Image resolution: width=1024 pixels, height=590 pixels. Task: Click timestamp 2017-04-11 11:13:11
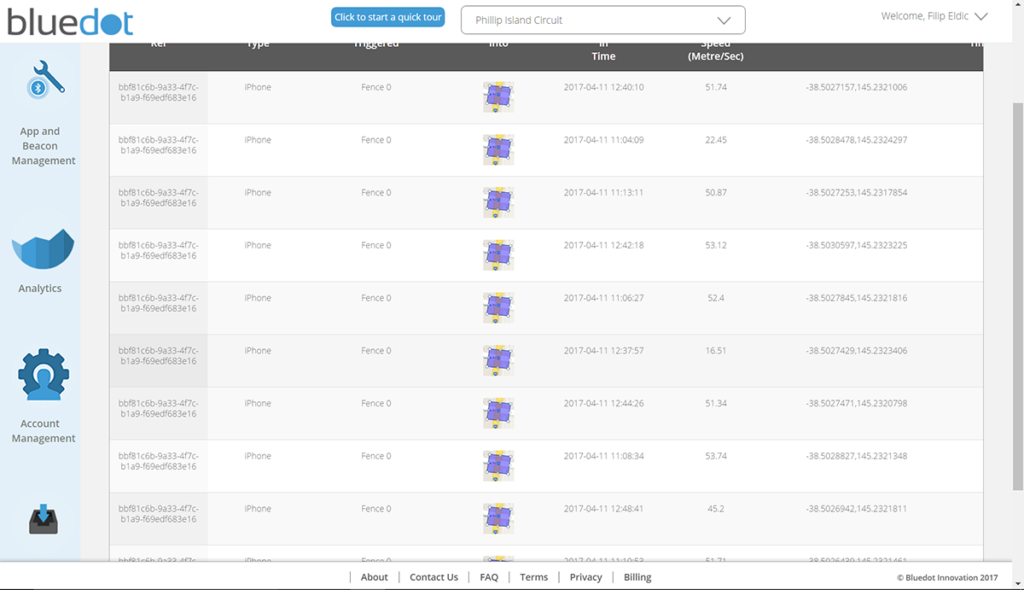click(x=603, y=193)
